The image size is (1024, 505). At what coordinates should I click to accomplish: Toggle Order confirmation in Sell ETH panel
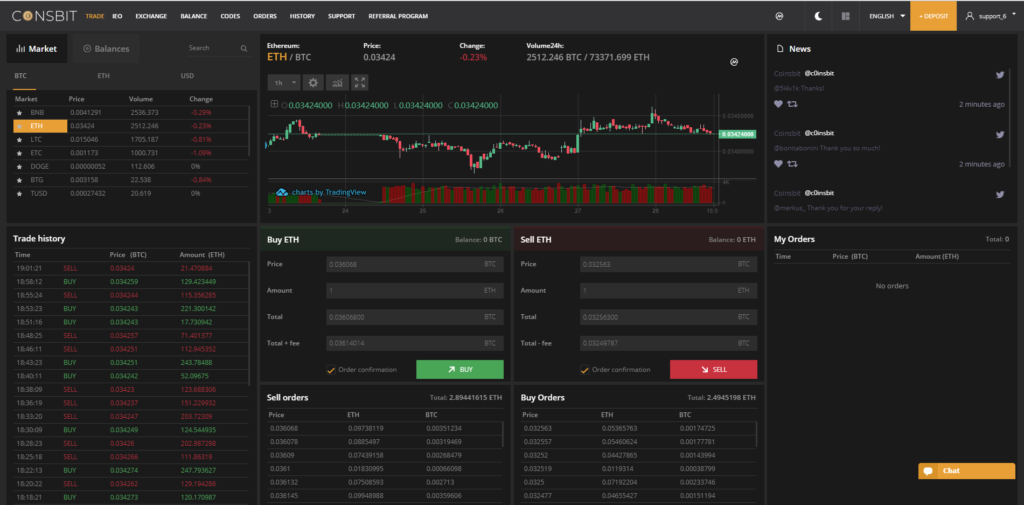[x=584, y=370]
